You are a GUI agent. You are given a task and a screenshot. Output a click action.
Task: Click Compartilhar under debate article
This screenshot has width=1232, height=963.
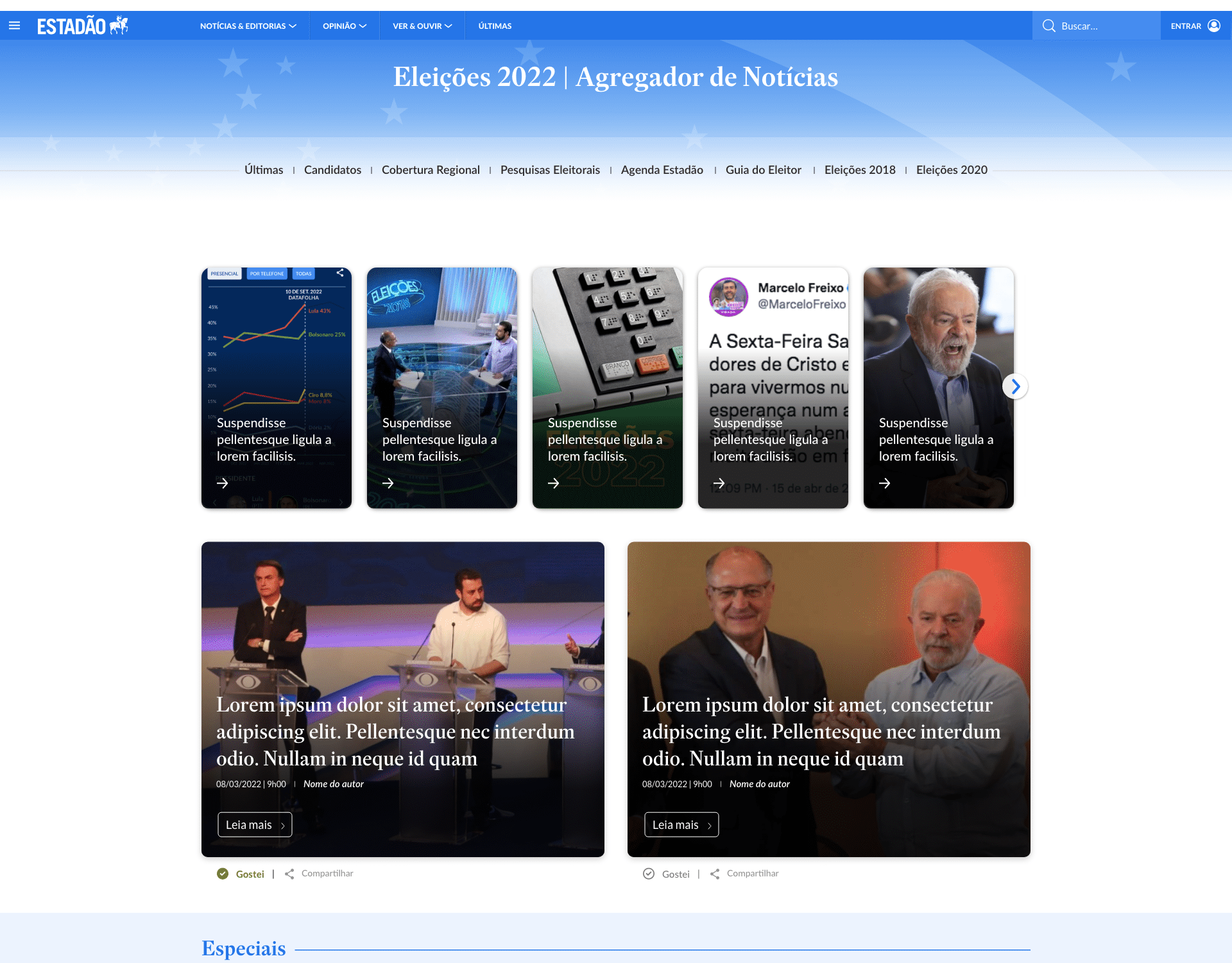327,873
